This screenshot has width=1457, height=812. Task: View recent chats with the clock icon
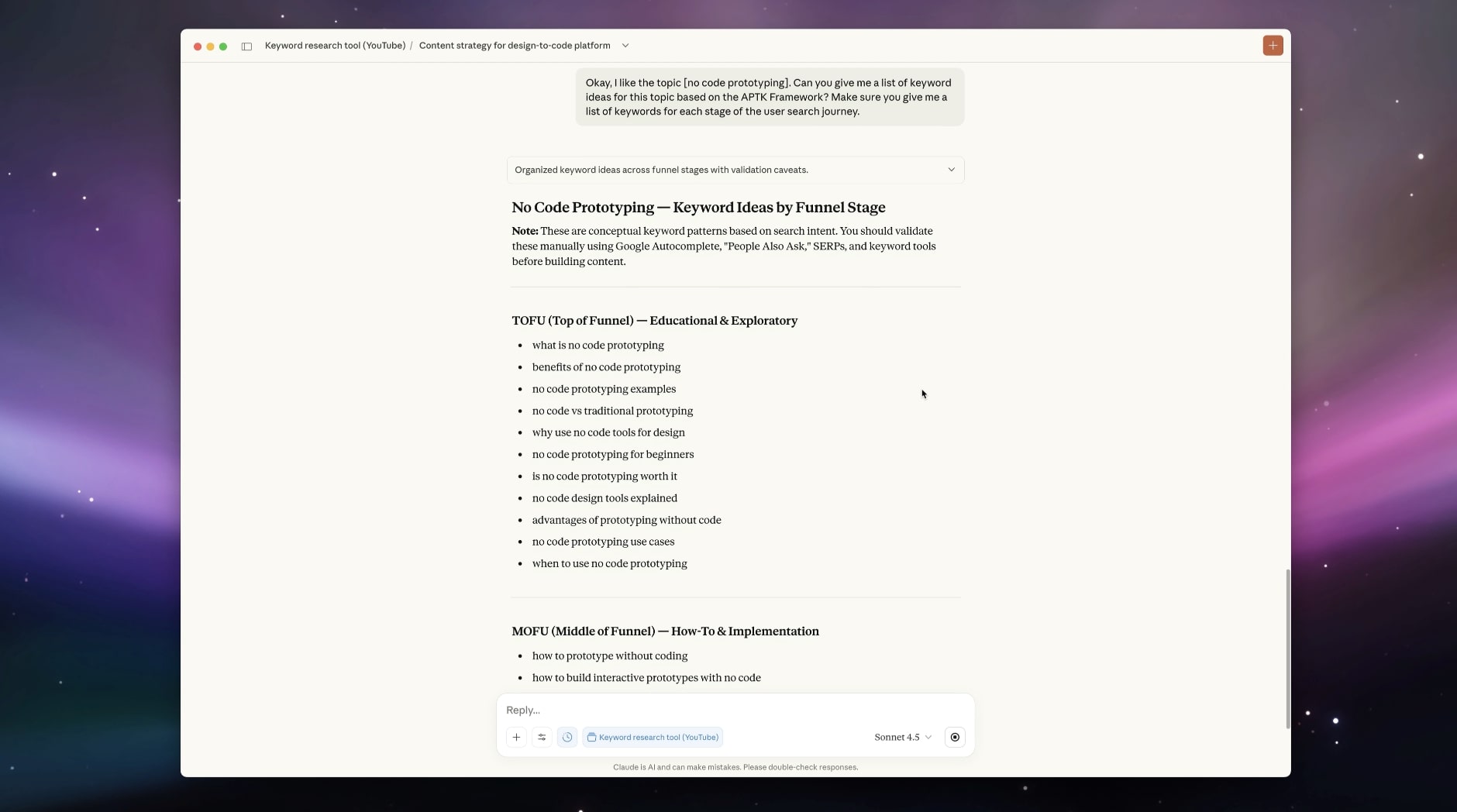click(x=567, y=737)
